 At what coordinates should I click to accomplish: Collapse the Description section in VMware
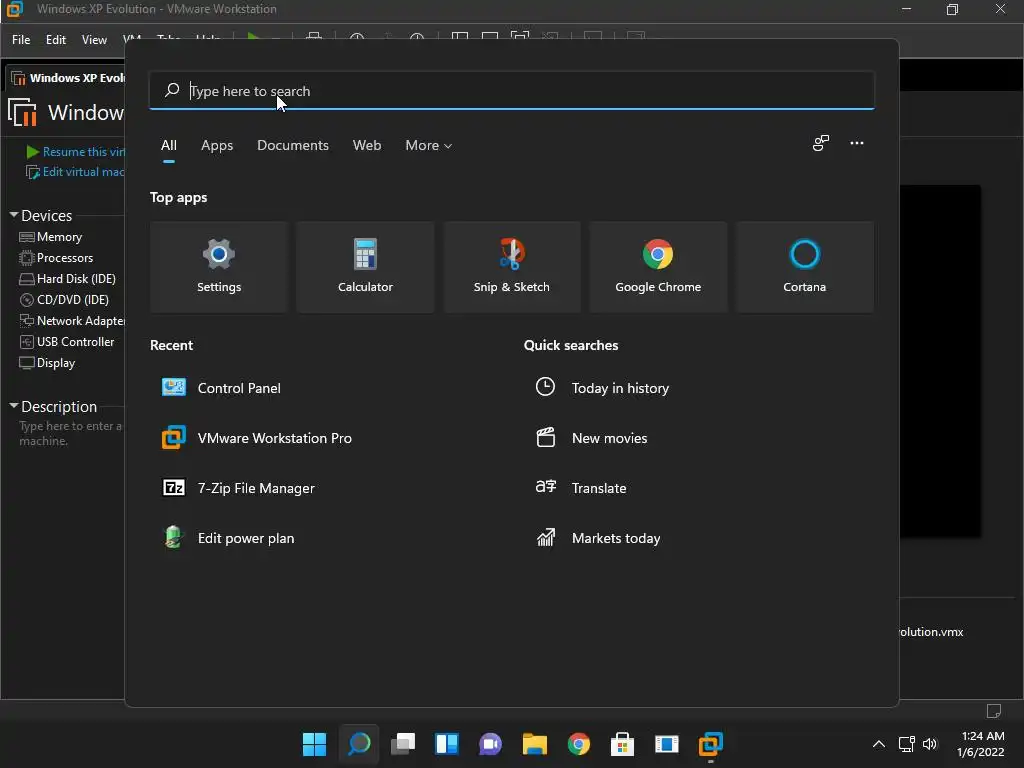(14, 406)
